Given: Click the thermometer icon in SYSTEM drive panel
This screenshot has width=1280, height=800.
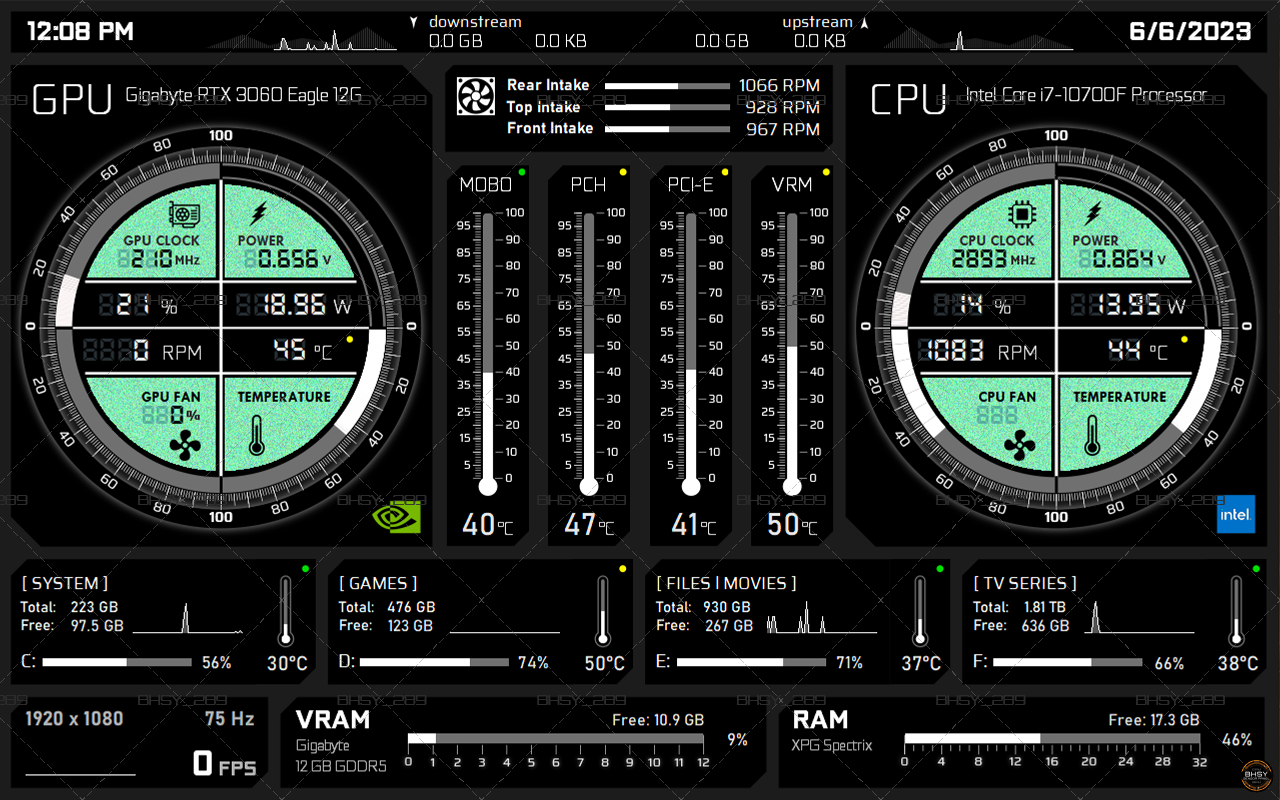Looking at the screenshot, I should tap(285, 611).
